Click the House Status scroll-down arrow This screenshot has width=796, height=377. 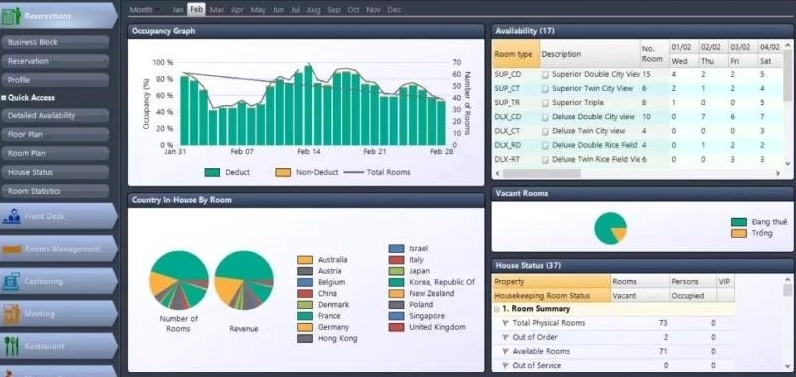[787, 366]
